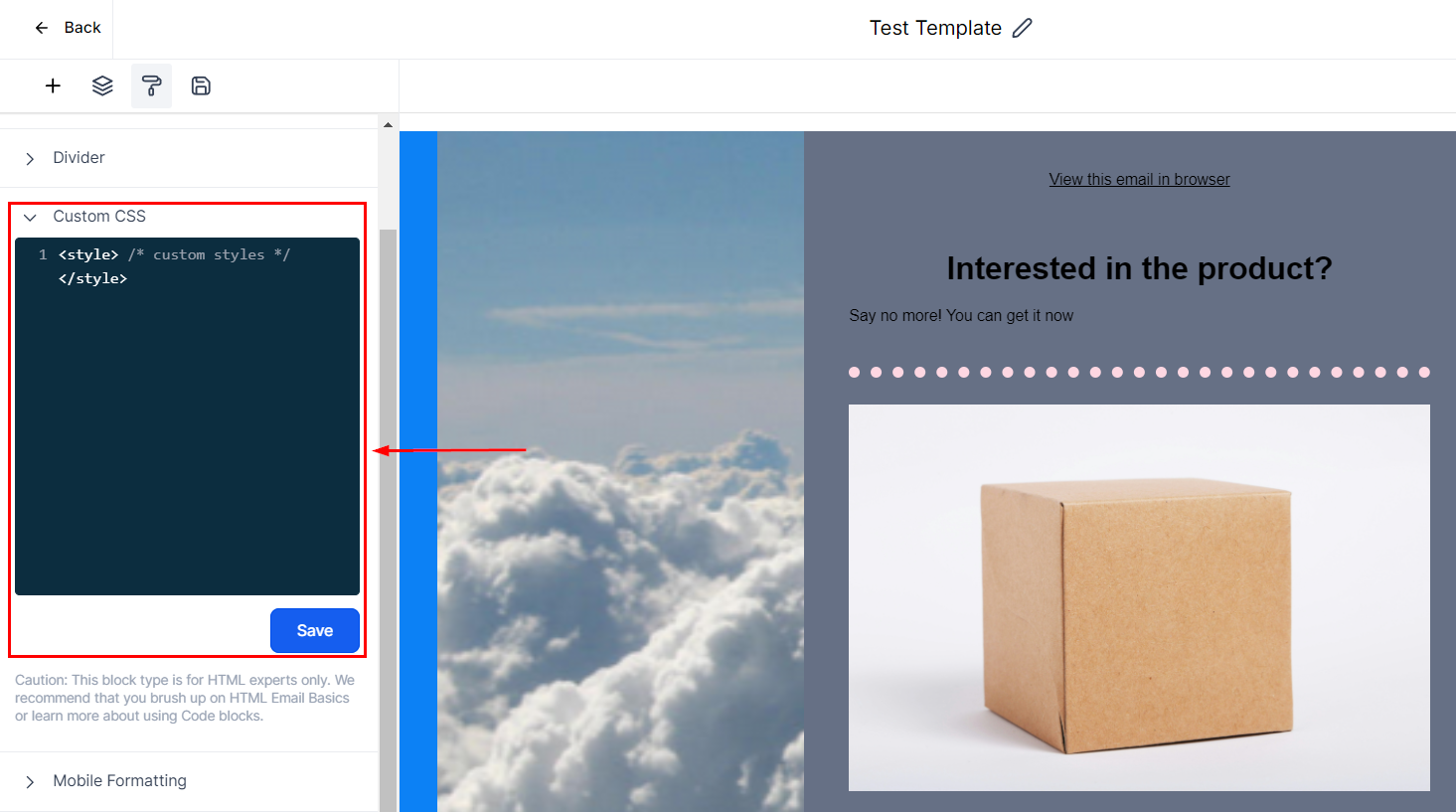Screen dimensions: 1456x812
Task: Select the cardboard box product image
Action: [x=1139, y=597]
